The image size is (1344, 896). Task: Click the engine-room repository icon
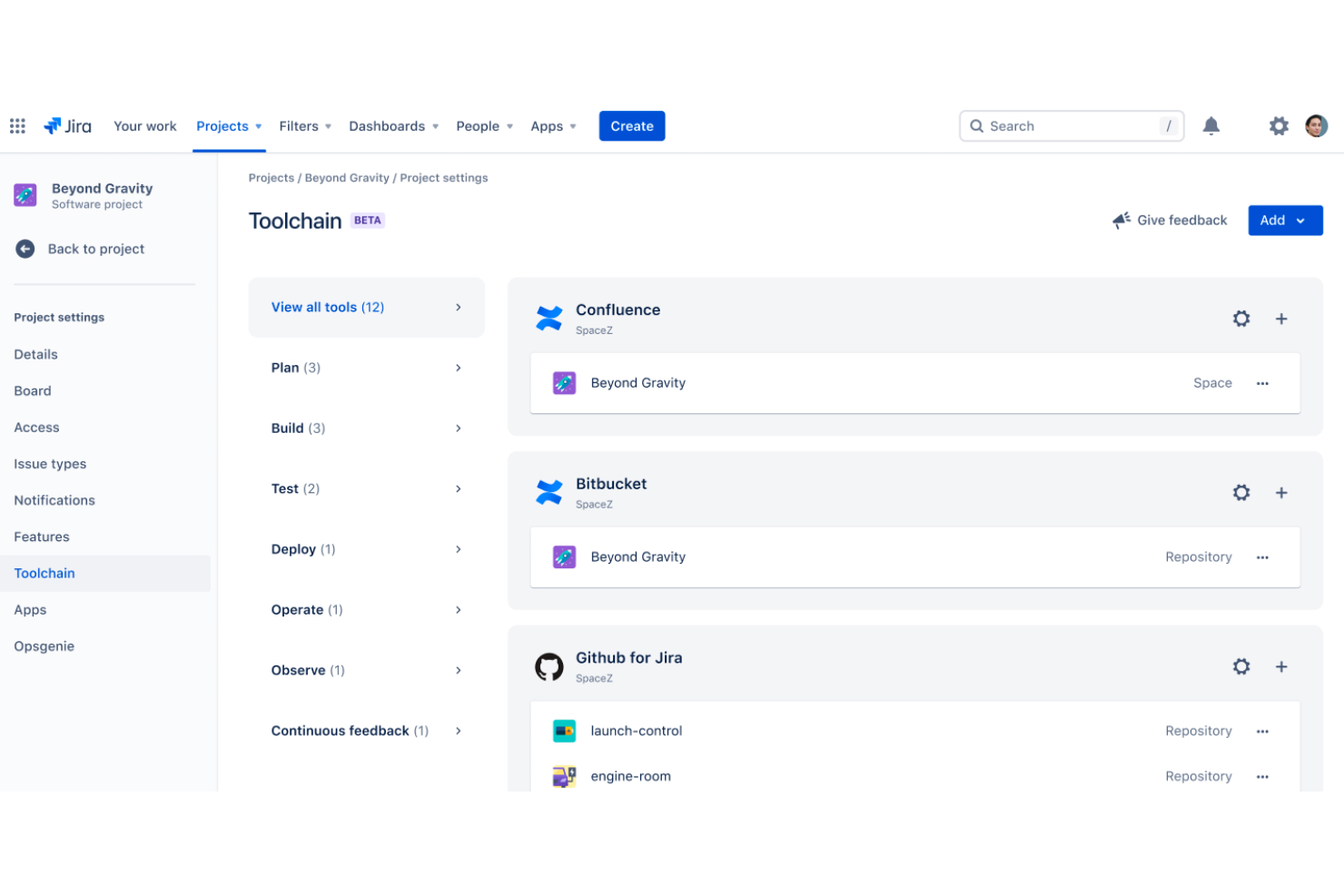click(x=564, y=776)
